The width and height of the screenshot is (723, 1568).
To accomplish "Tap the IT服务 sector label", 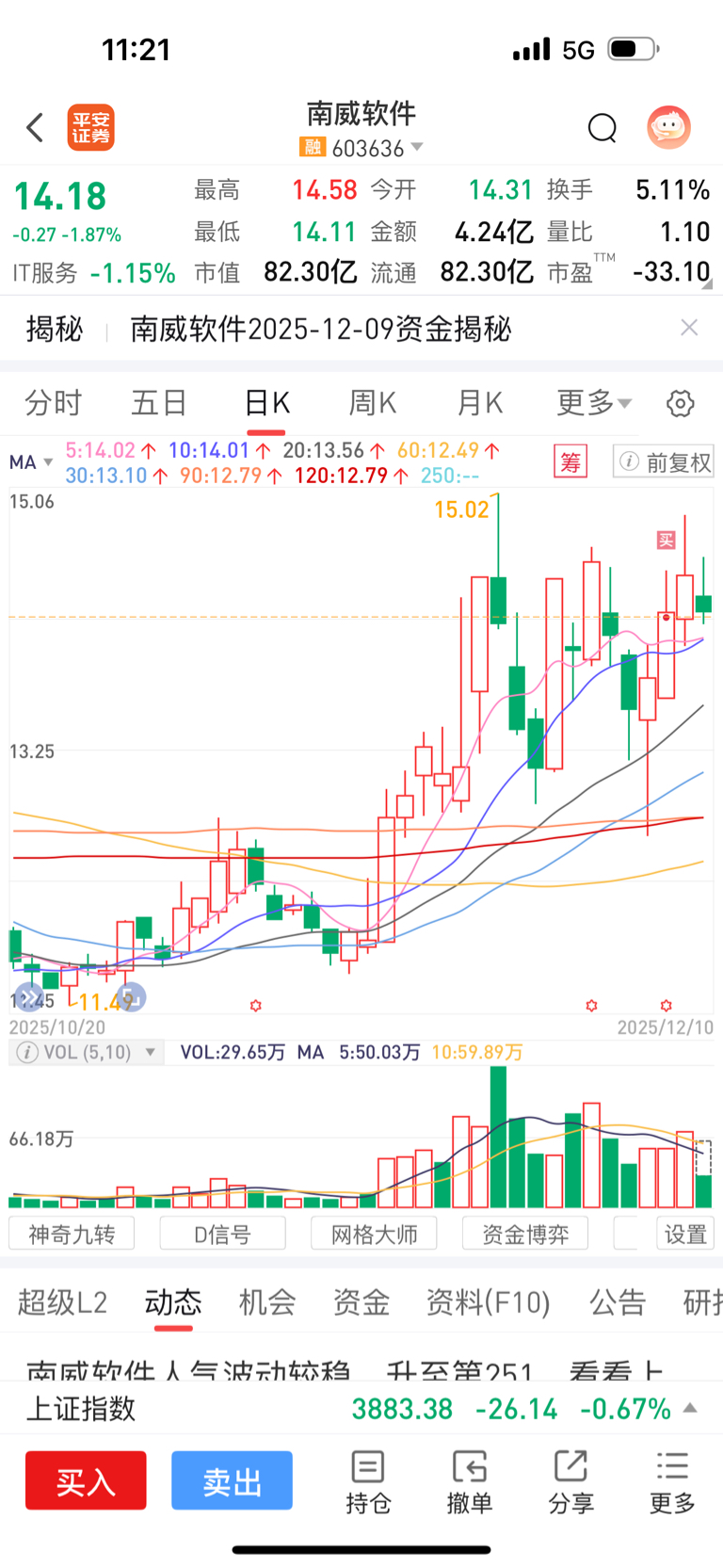I will (x=45, y=273).
